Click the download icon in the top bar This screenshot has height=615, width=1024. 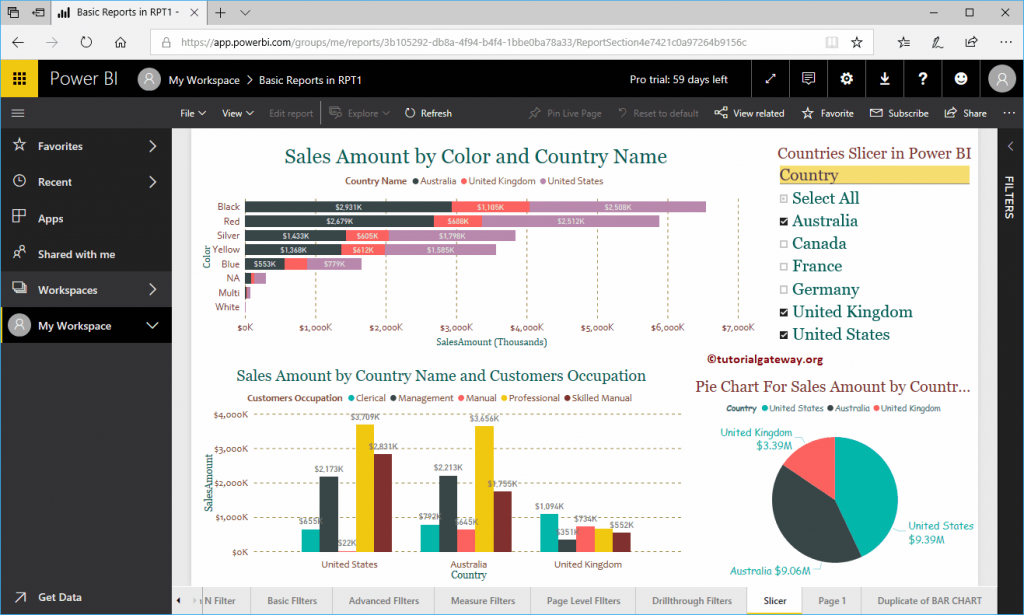(x=884, y=79)
